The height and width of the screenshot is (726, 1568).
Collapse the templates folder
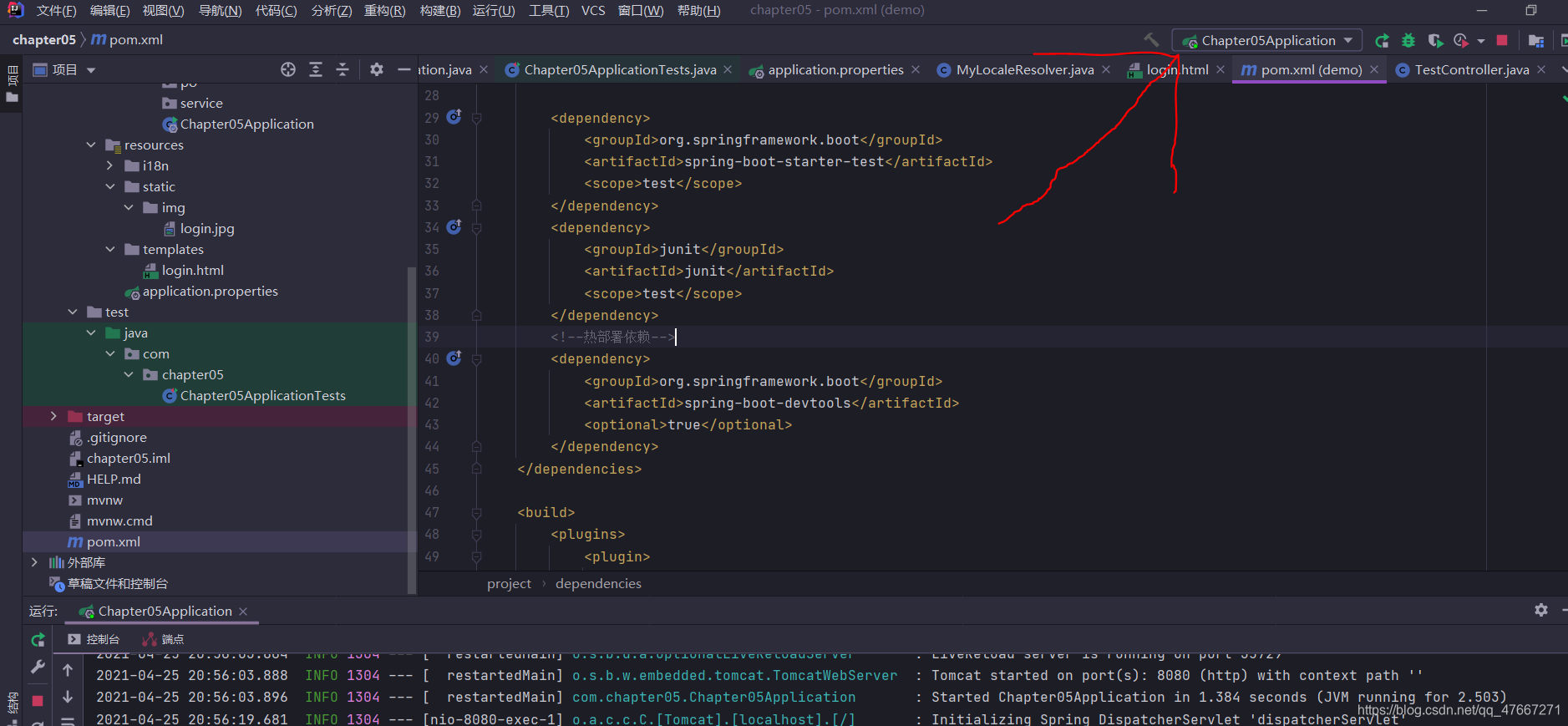pyautogui.click(x=110, y=249)
